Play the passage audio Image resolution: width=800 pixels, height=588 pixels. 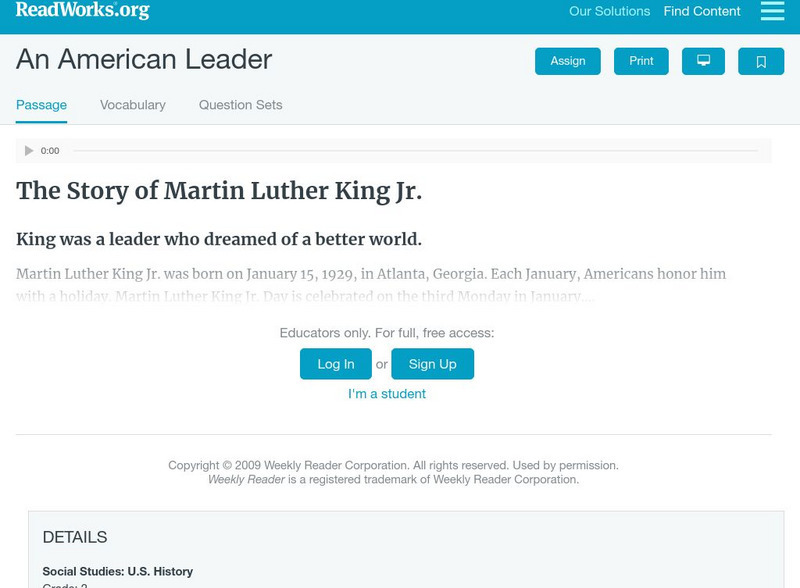[29, 151]
